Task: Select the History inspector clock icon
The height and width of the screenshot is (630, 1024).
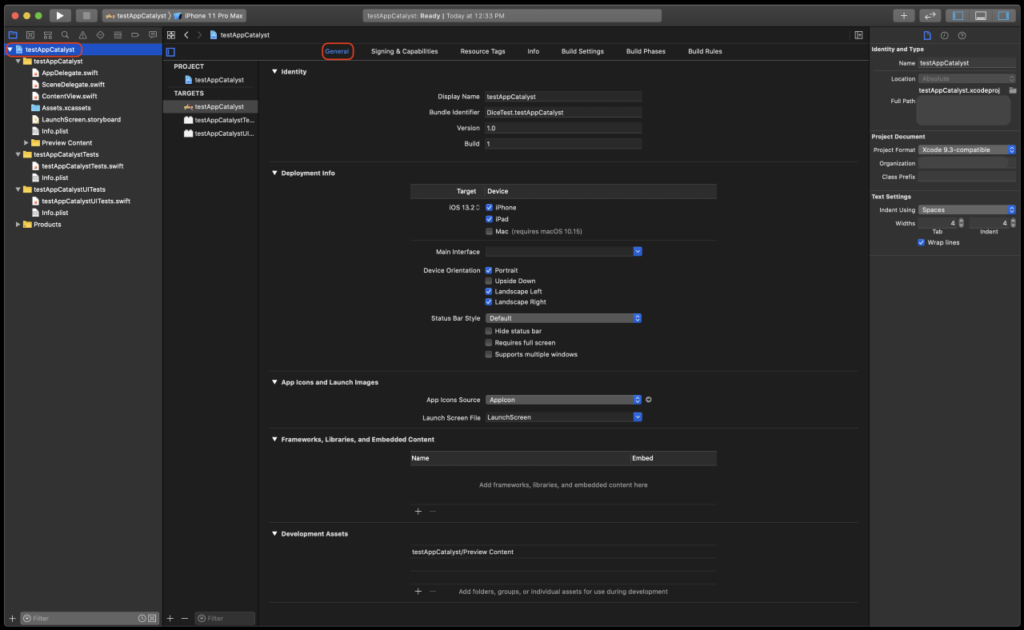Action: [x=944, y=35]
